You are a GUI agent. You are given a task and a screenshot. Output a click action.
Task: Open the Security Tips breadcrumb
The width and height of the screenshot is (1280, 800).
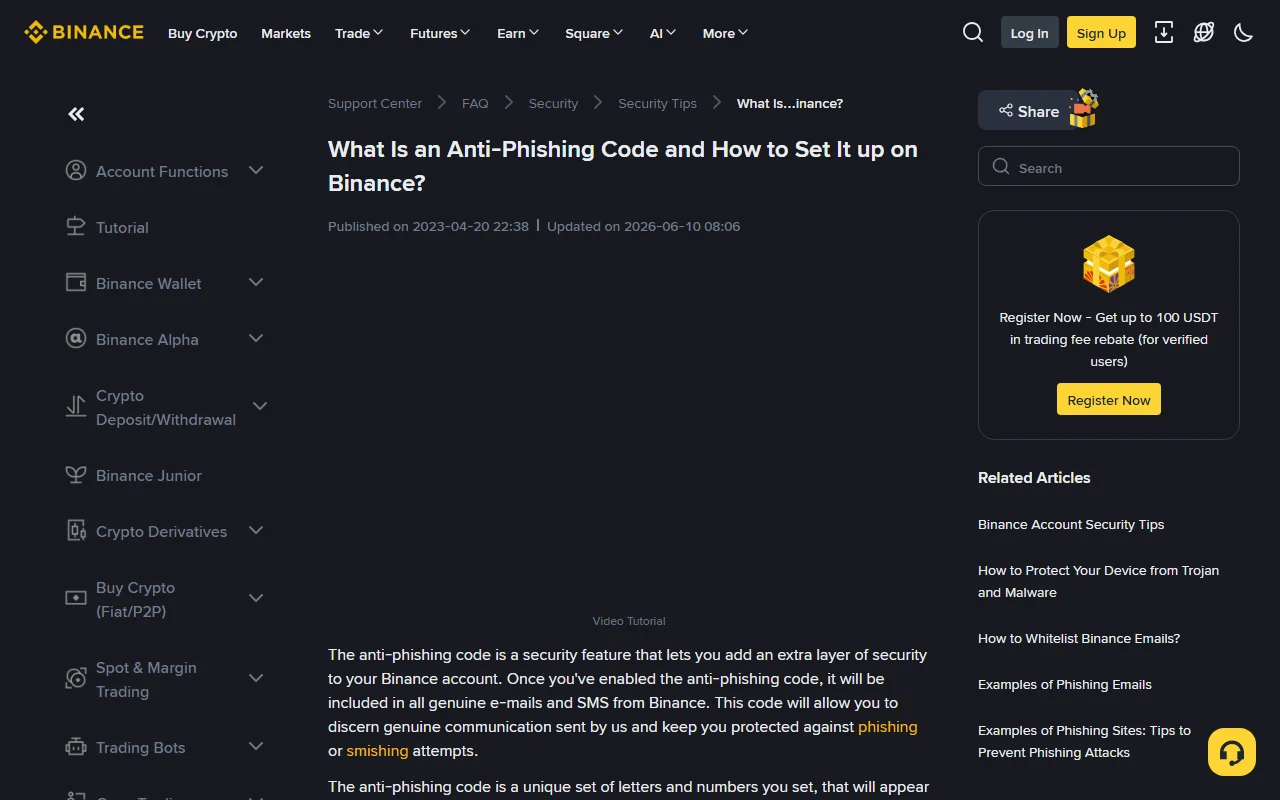657,104
